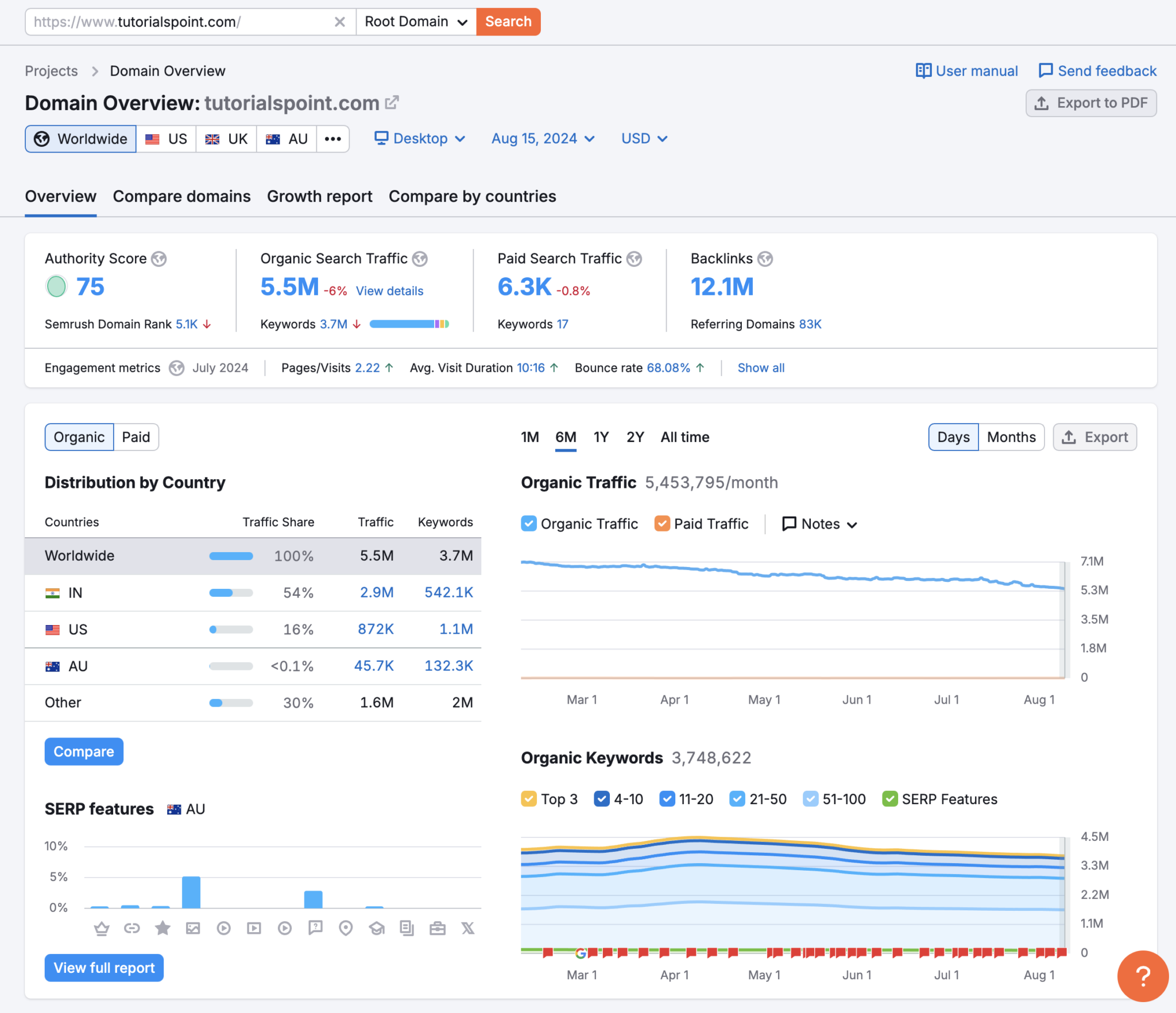Open the Root Domain dropdown
1176x1013 pixels.
pyautogui.click(x=416, y=22)
